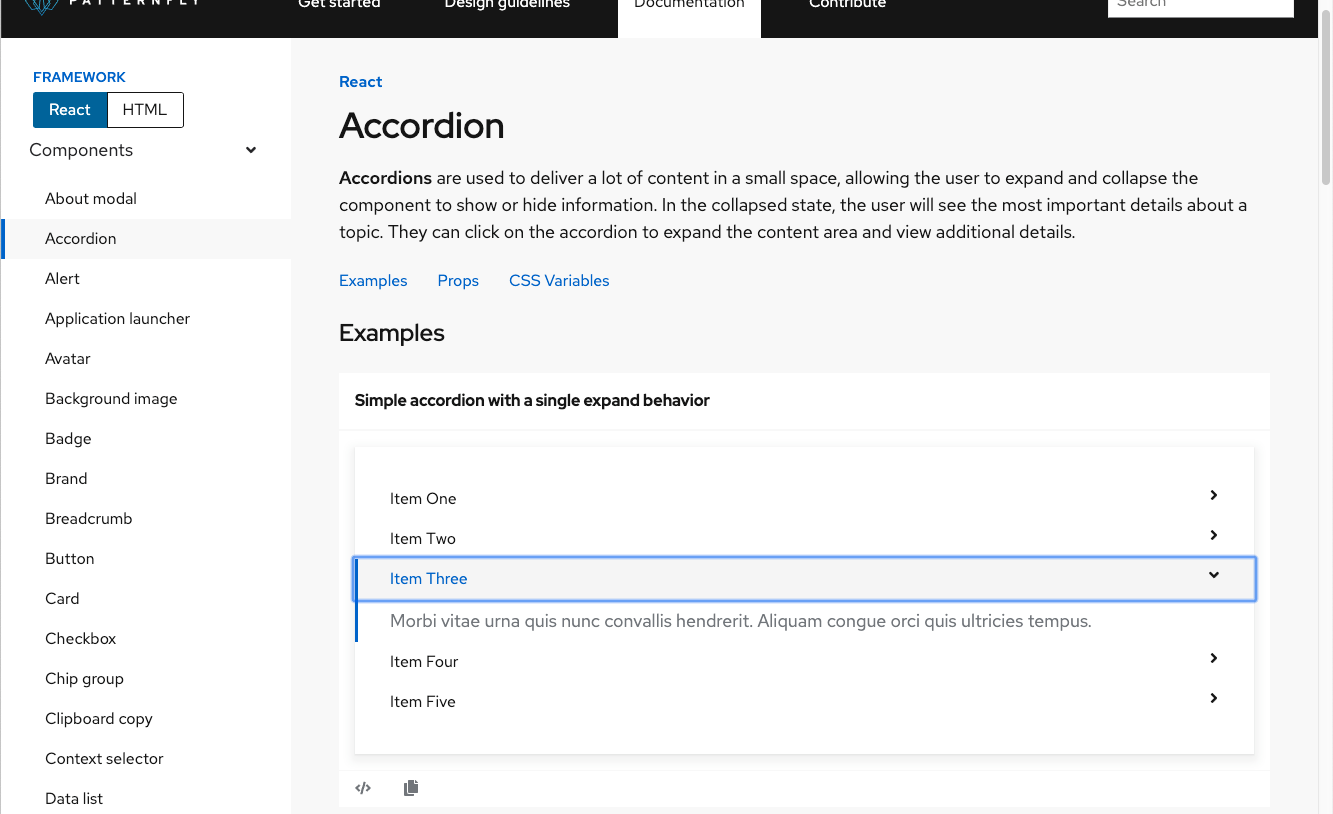Follow the React breadcrumb link
Screen dimensions: 1333x814
pyautogui.click(x=361, y=82)
